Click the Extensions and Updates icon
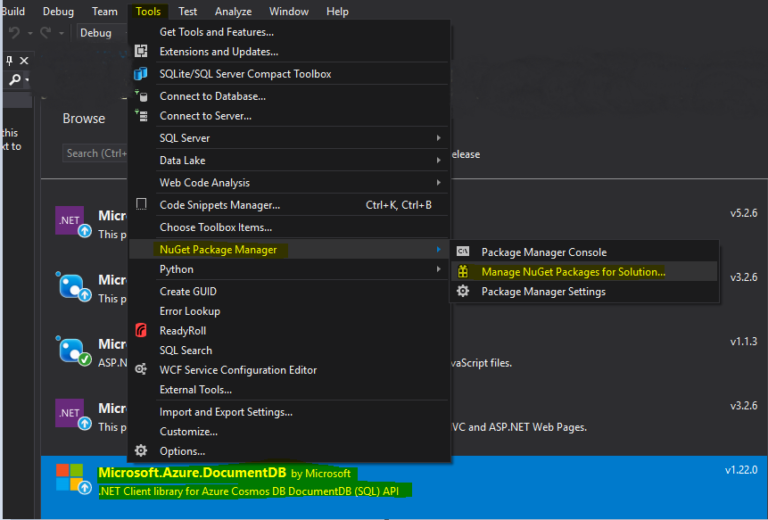Viewport: 768px width, 520px height. point(141,51)
